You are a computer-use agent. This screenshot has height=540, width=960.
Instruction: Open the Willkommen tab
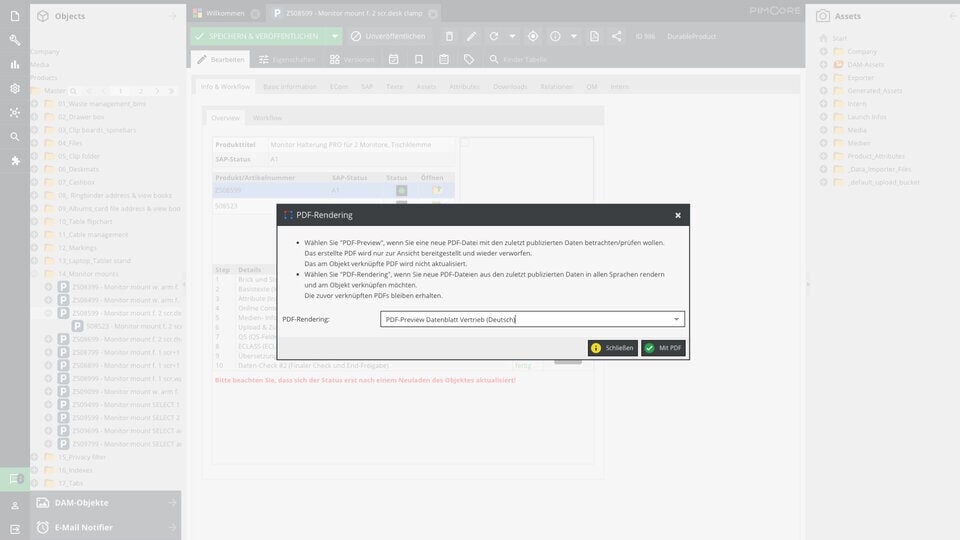(225, 13)
